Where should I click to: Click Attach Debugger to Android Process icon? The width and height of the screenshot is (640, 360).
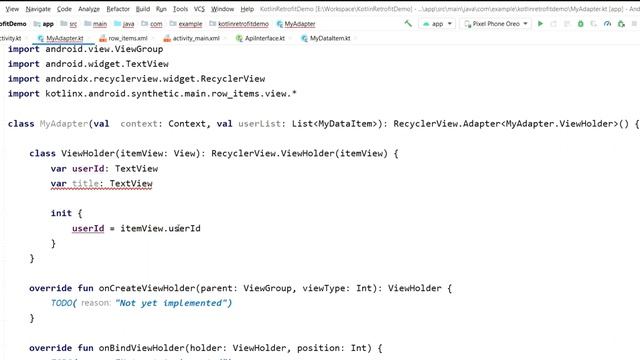tap(621, 24)
